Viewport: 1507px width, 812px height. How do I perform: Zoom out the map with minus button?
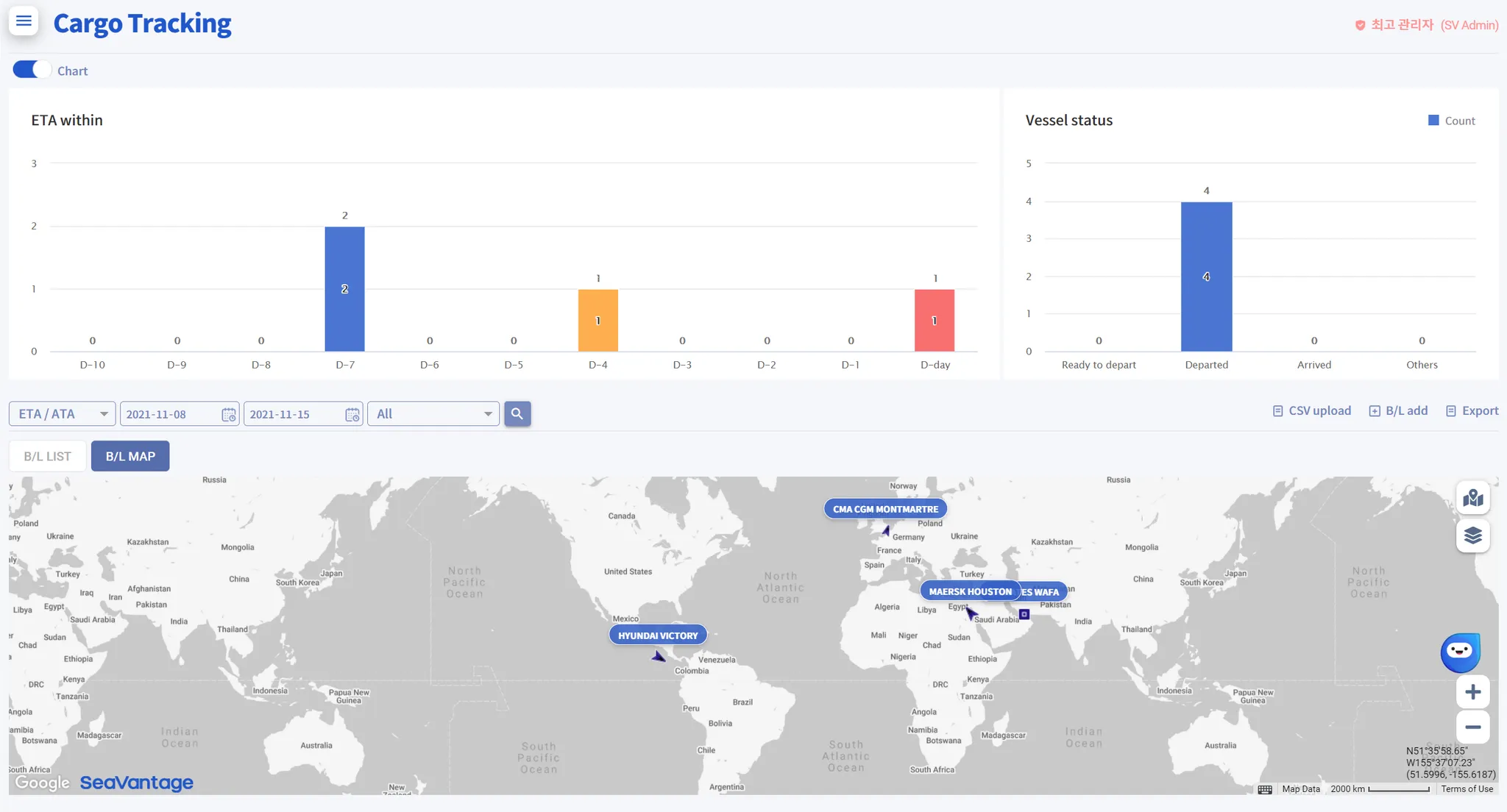click(x=1472, y=727)
